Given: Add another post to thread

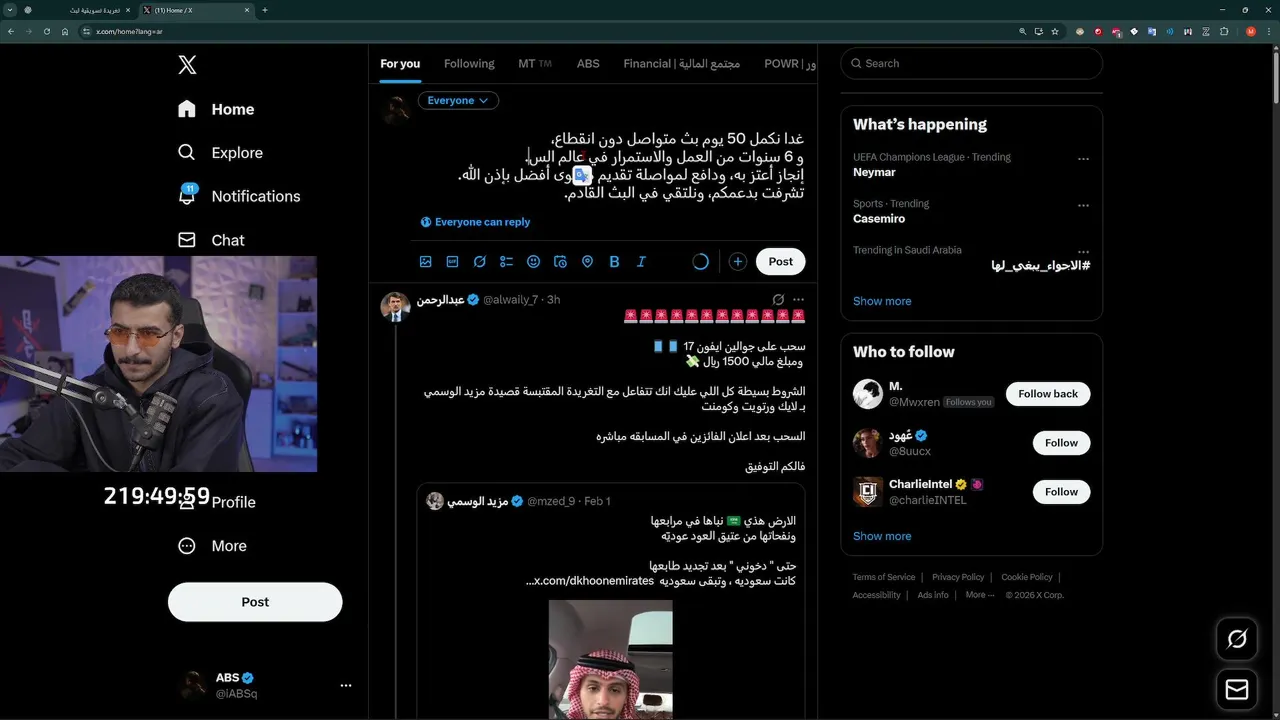Looking at the screenshot, I should click(738, 262).
